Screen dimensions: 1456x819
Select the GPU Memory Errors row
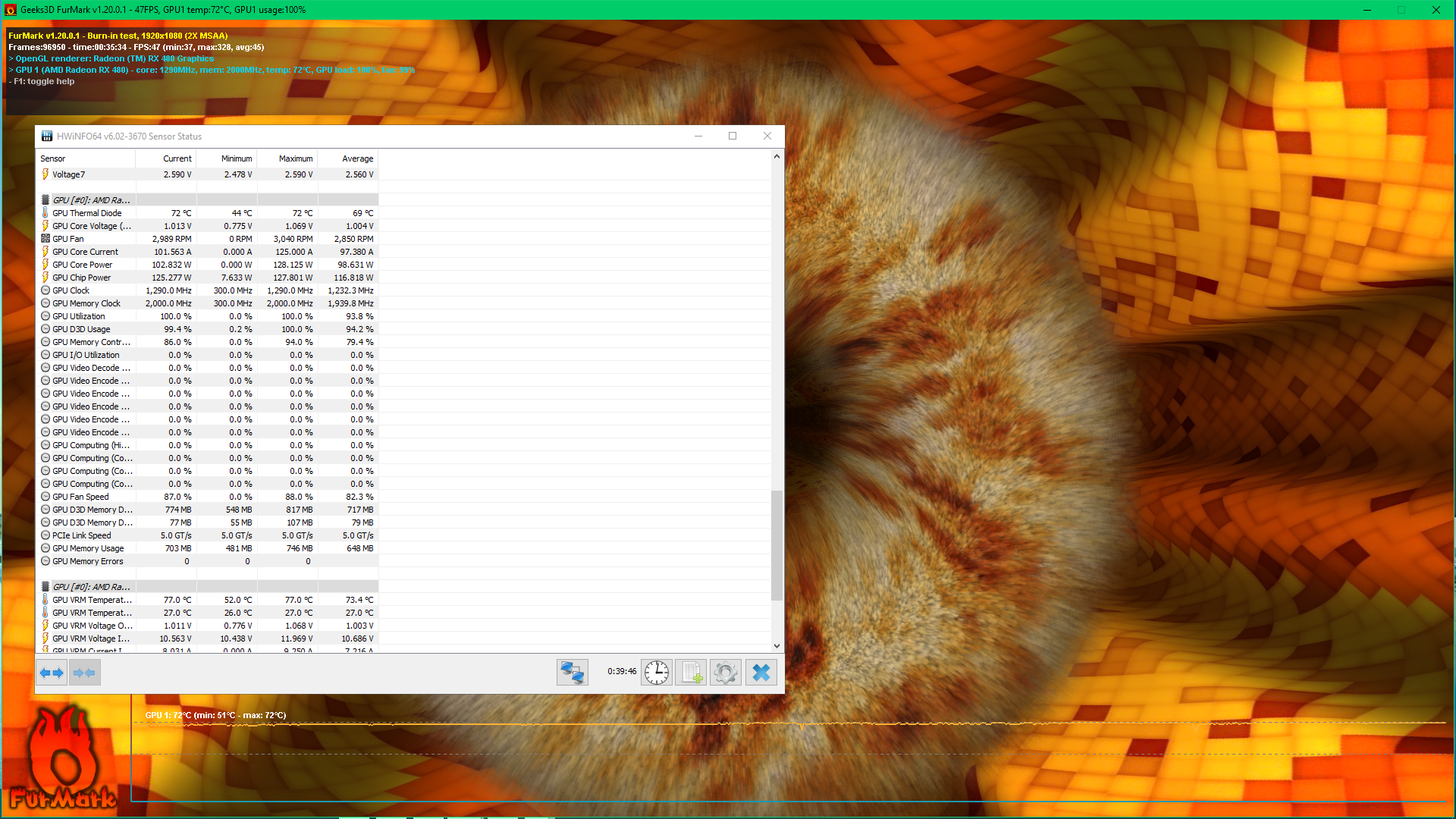(x=88, y=561)
